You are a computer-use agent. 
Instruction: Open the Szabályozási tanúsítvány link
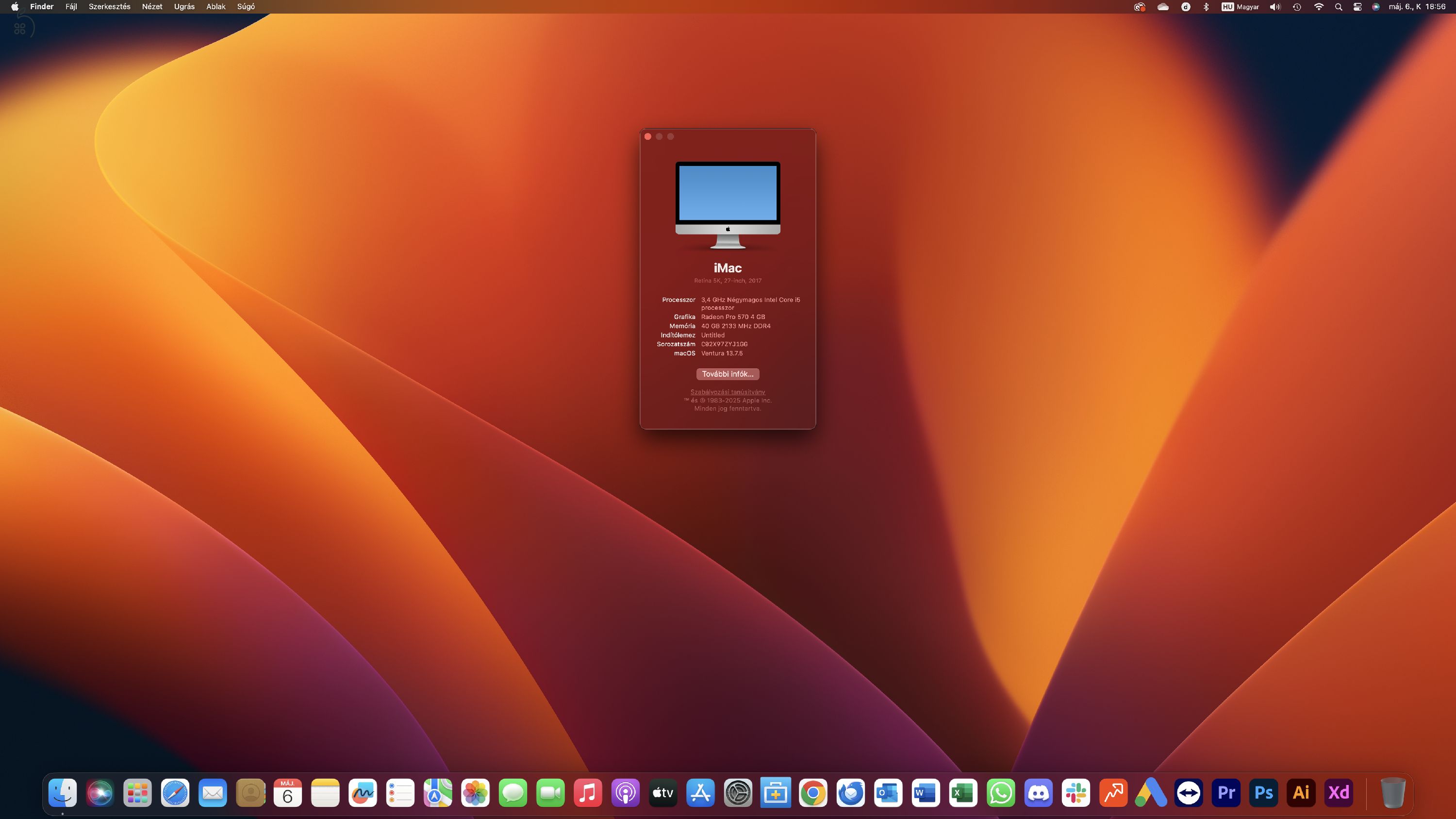pyautogui.click(x=728, y=392)
